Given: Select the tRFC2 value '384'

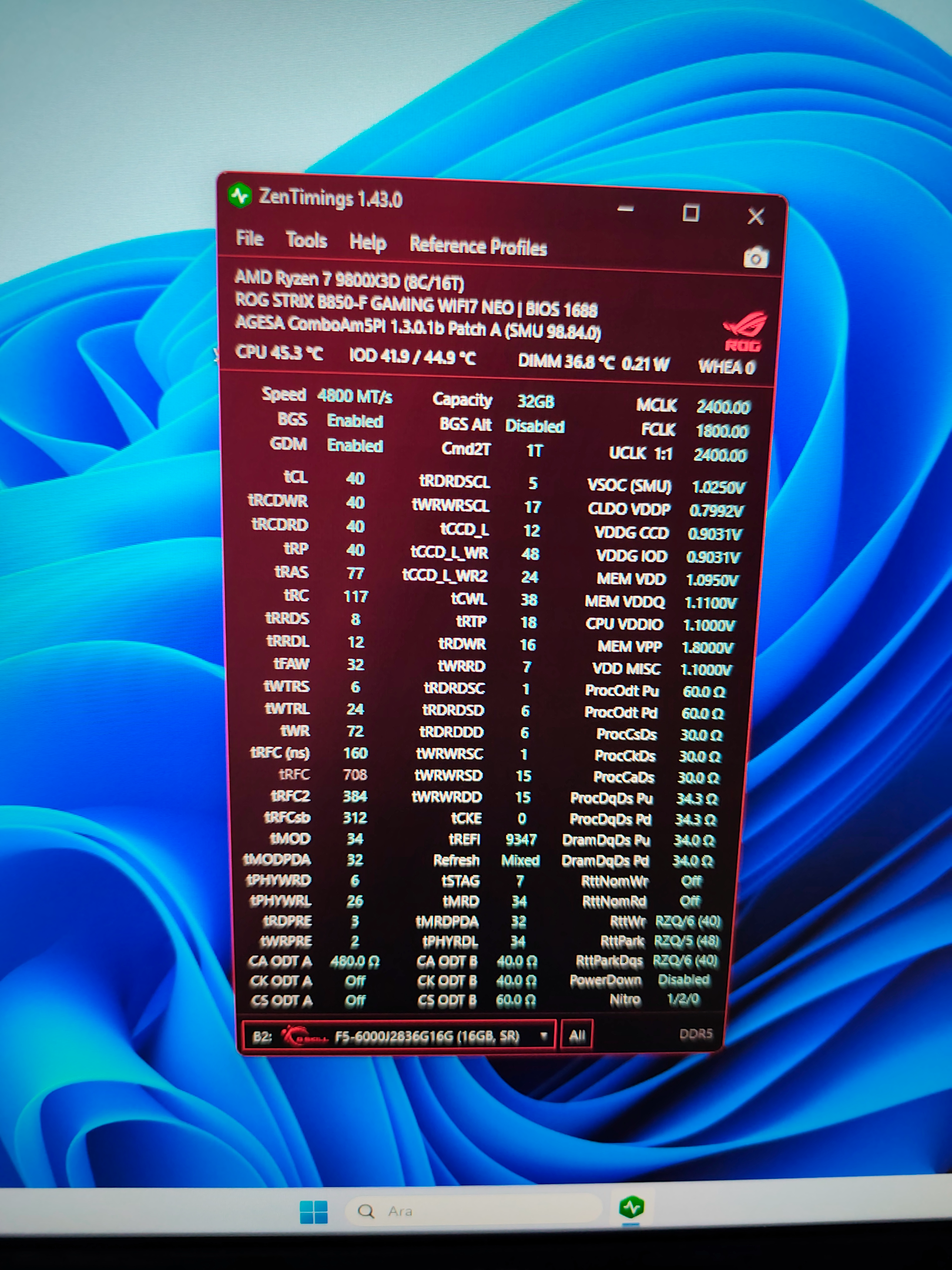Looking at the screenshot, I should (x=355, y=796).
